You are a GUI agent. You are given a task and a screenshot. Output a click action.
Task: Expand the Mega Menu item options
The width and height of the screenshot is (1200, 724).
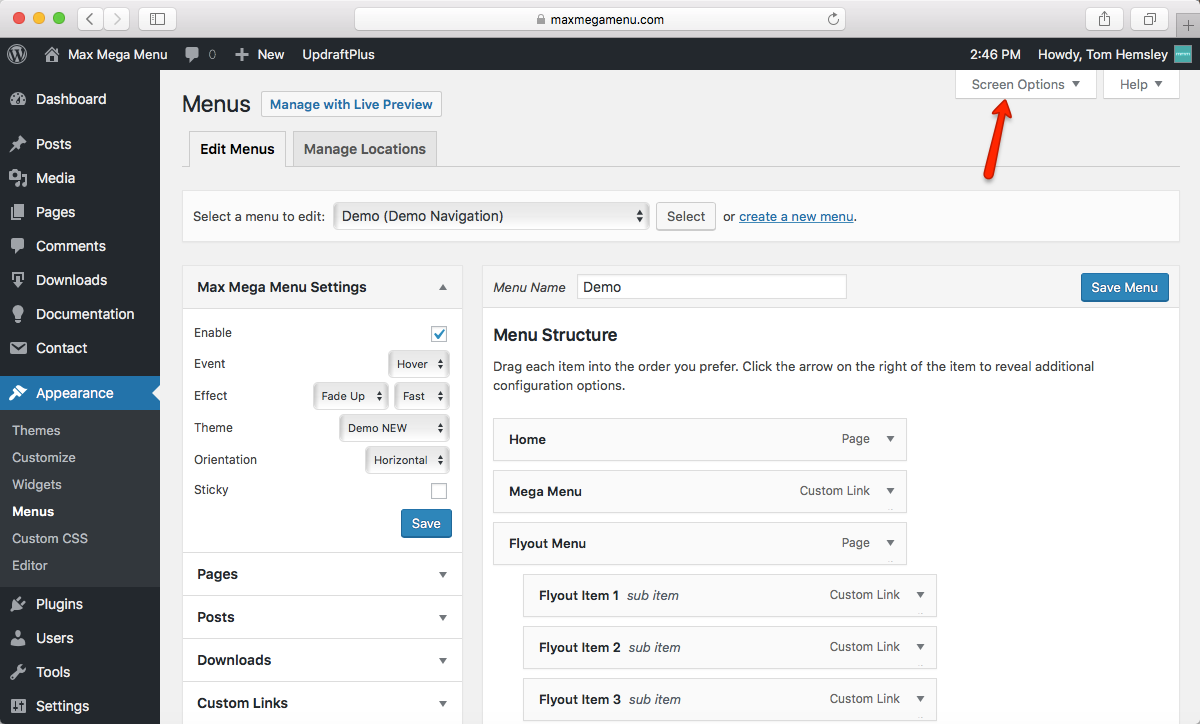(x=890, y=491)
